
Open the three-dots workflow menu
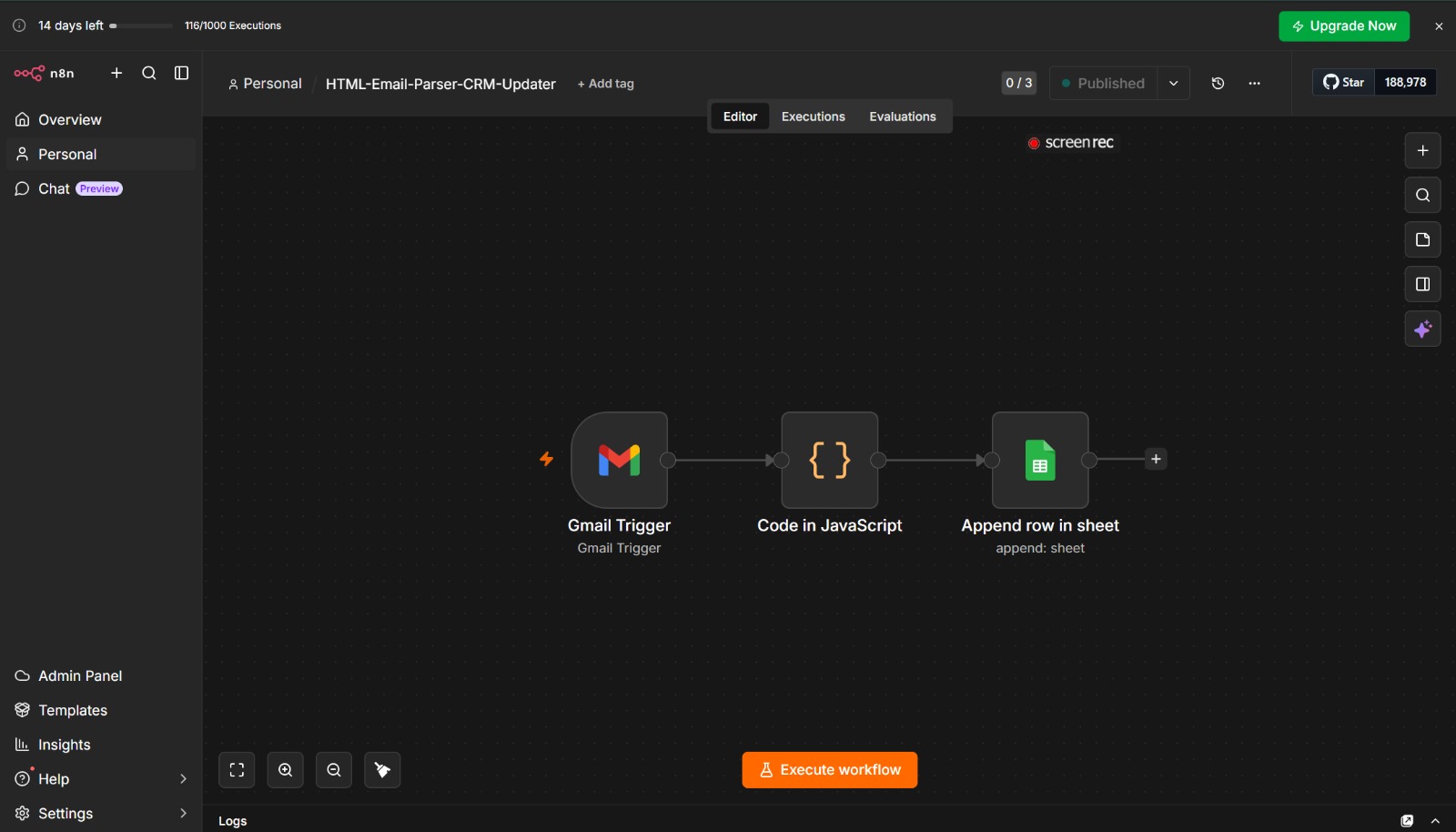click(x=1255, y=83)
